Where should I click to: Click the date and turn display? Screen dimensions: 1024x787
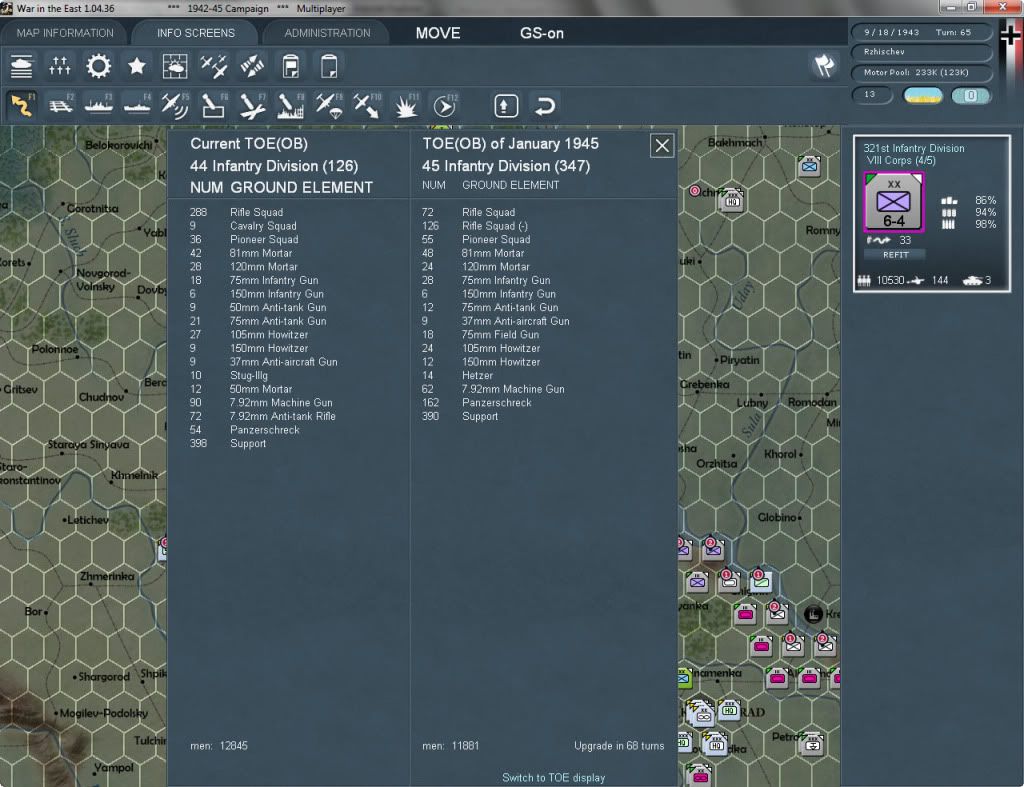click(921, 32)
